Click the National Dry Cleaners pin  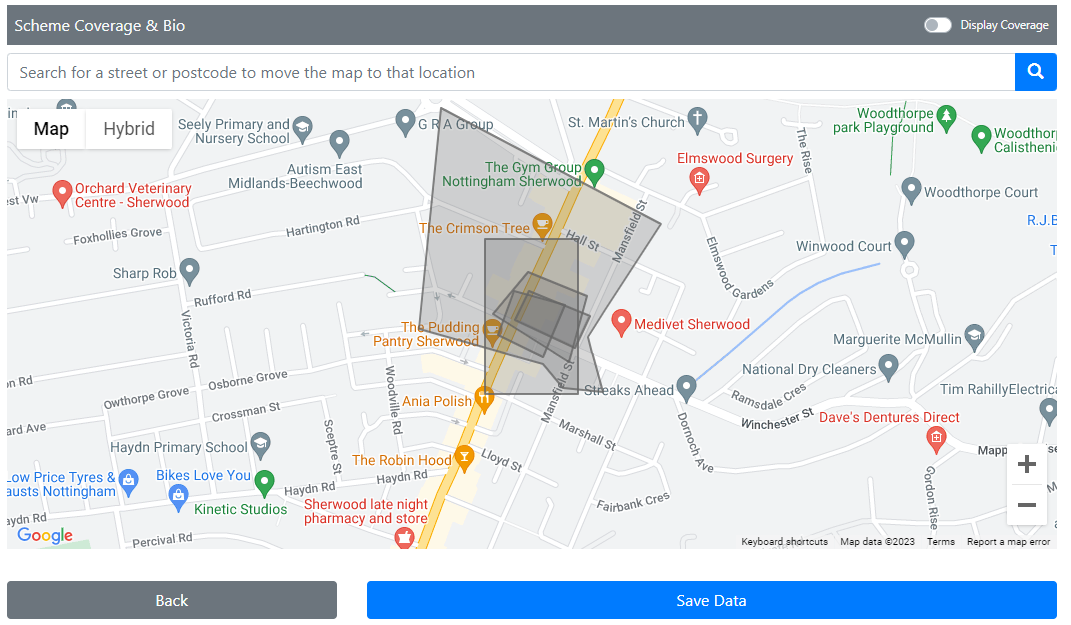click(x=888, y=367)
